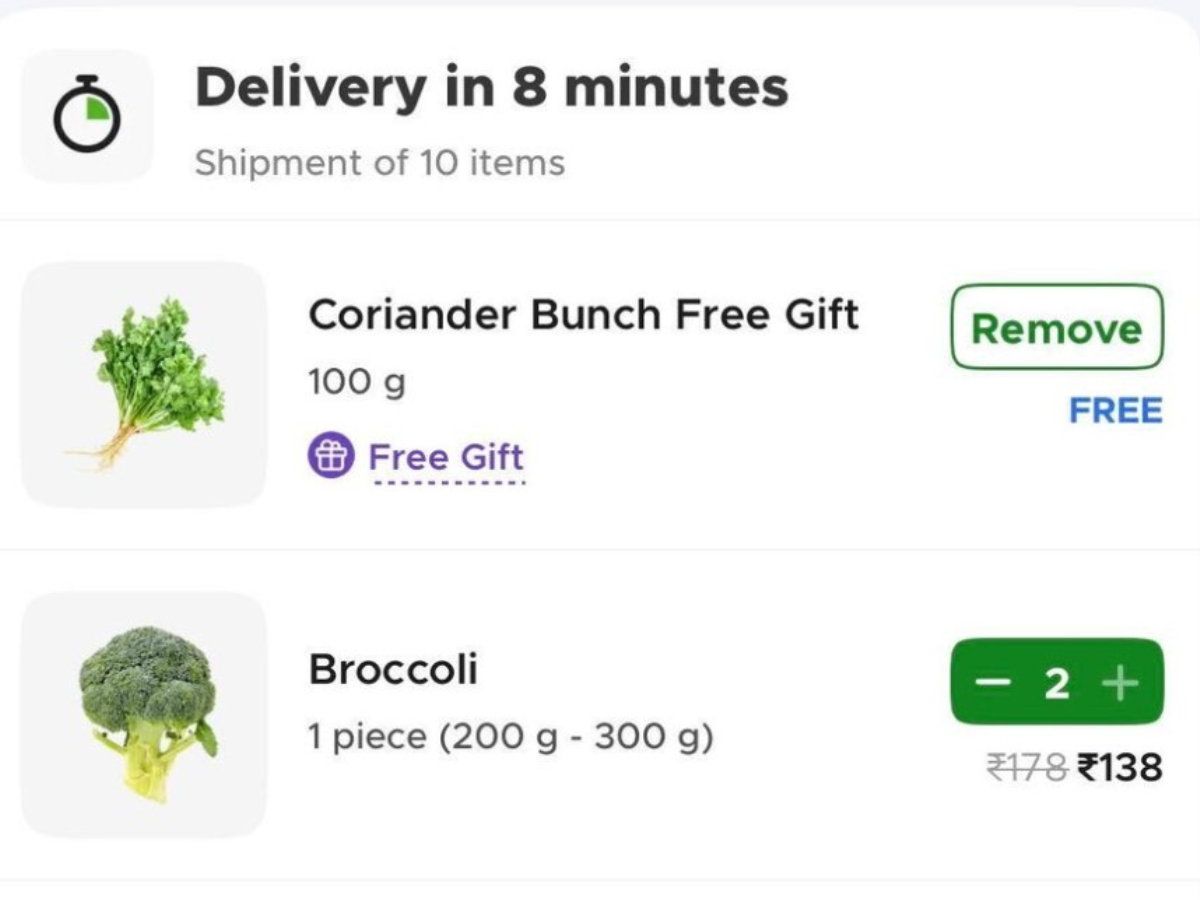
Task: Click the Broccoli quantity number 2
Action: 1057,684
